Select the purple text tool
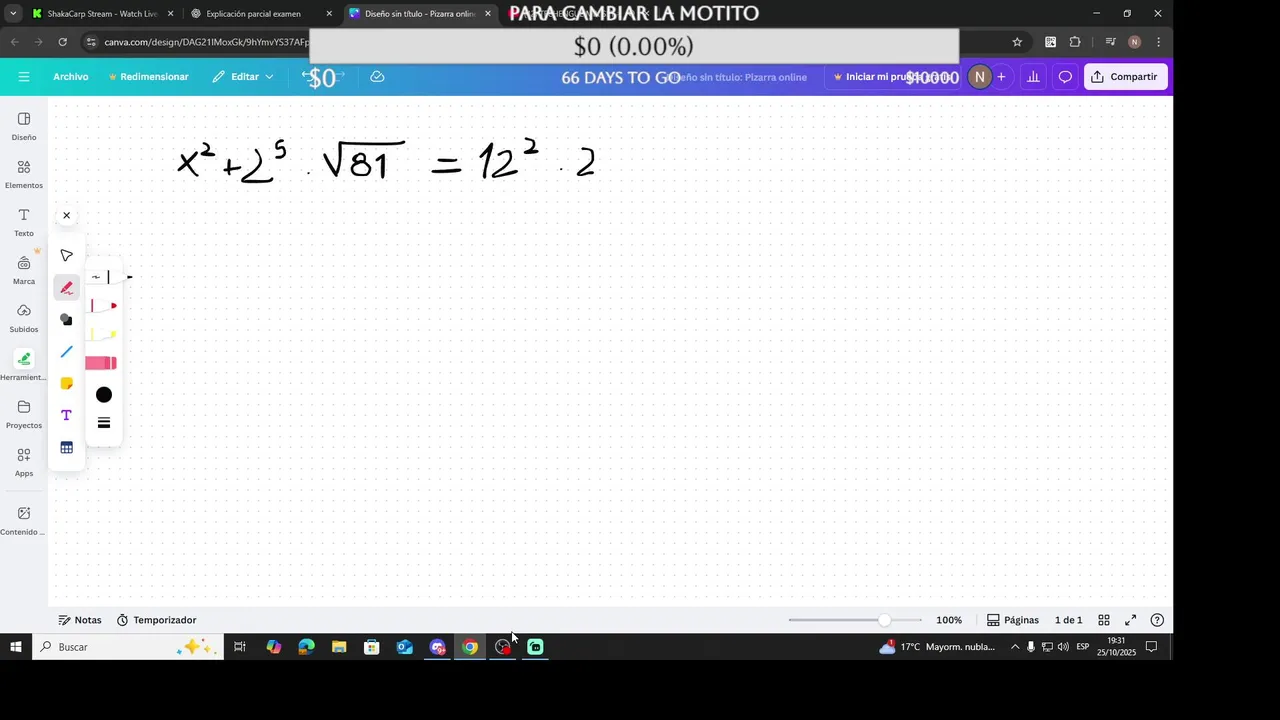This screenshot has height=720, width=1280. pyautogui.click(x=67, y=416)
